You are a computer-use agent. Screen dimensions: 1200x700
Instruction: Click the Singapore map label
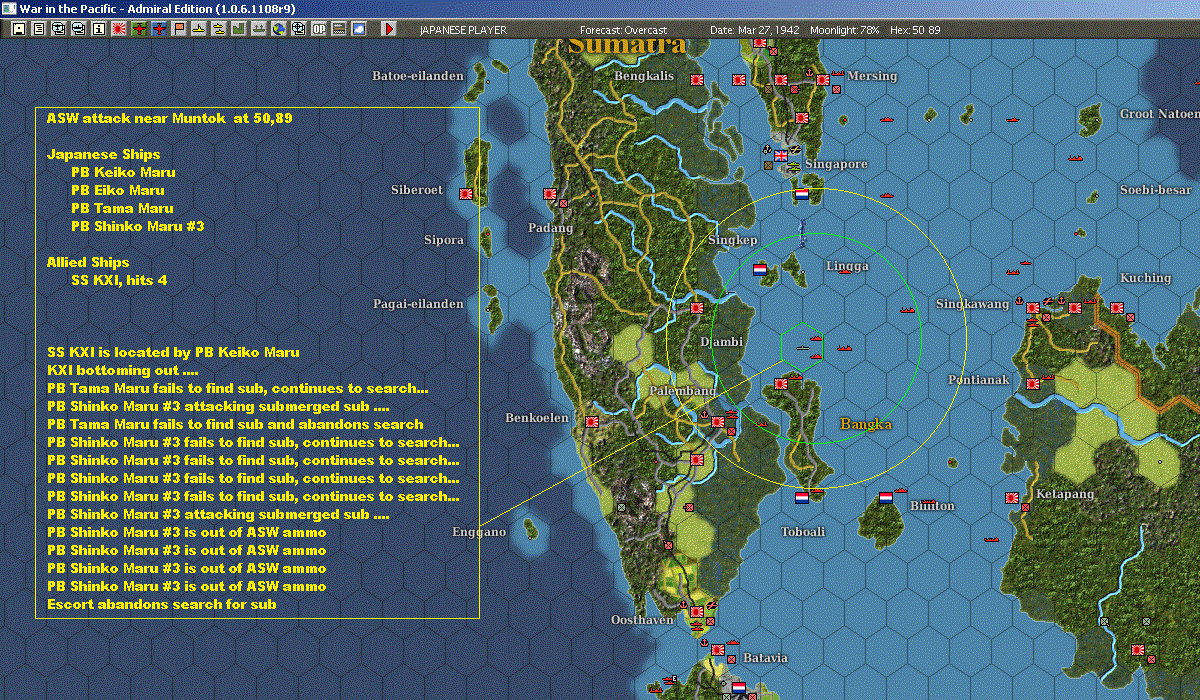coord(837,164)
